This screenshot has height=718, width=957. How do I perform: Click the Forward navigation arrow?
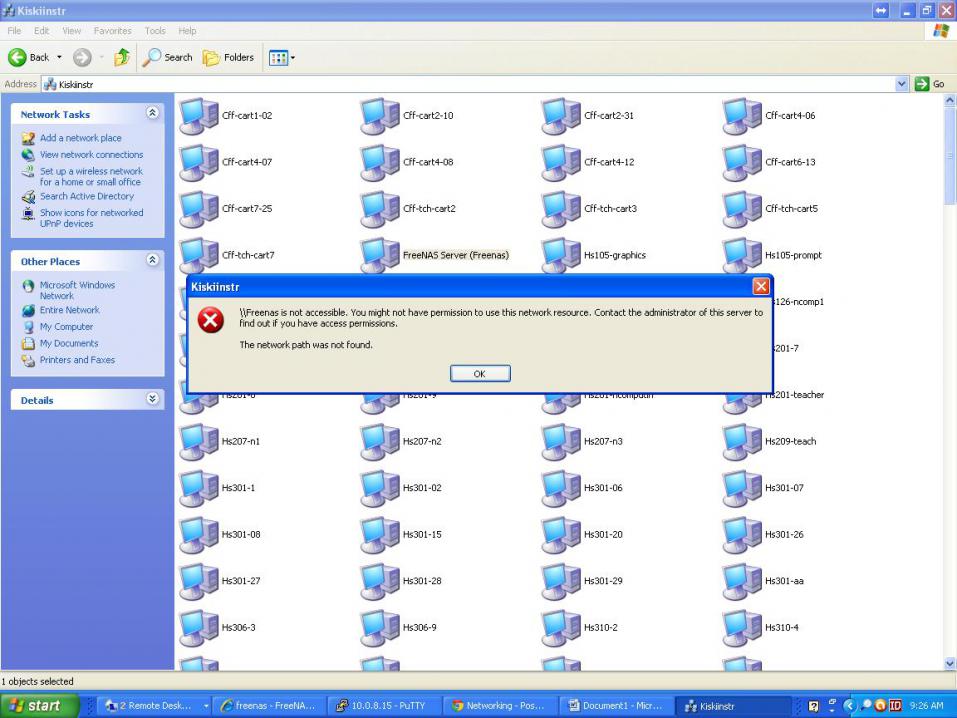point(82,57)
